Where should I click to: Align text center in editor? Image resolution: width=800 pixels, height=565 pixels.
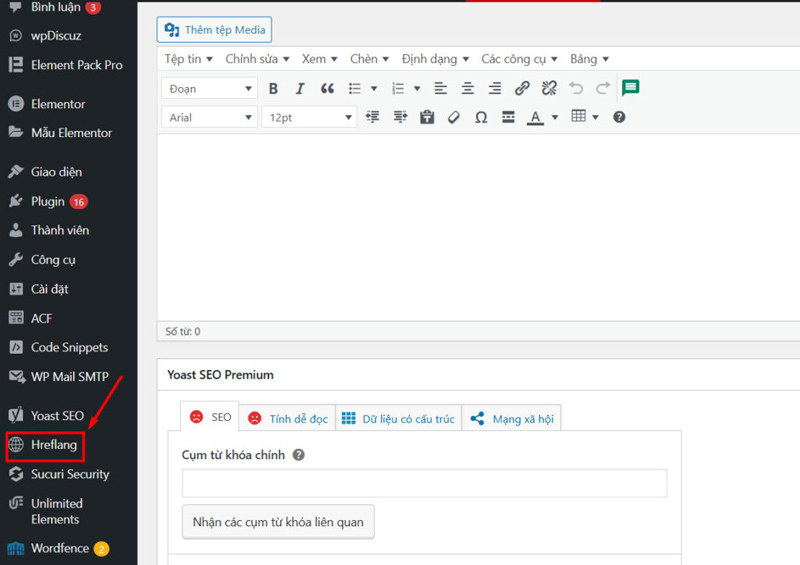pyautogui.click(x=468, y=89)
